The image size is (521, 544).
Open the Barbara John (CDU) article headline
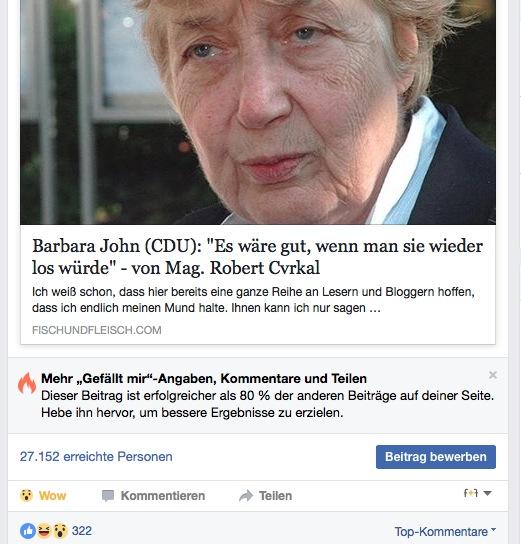(257, 257)
